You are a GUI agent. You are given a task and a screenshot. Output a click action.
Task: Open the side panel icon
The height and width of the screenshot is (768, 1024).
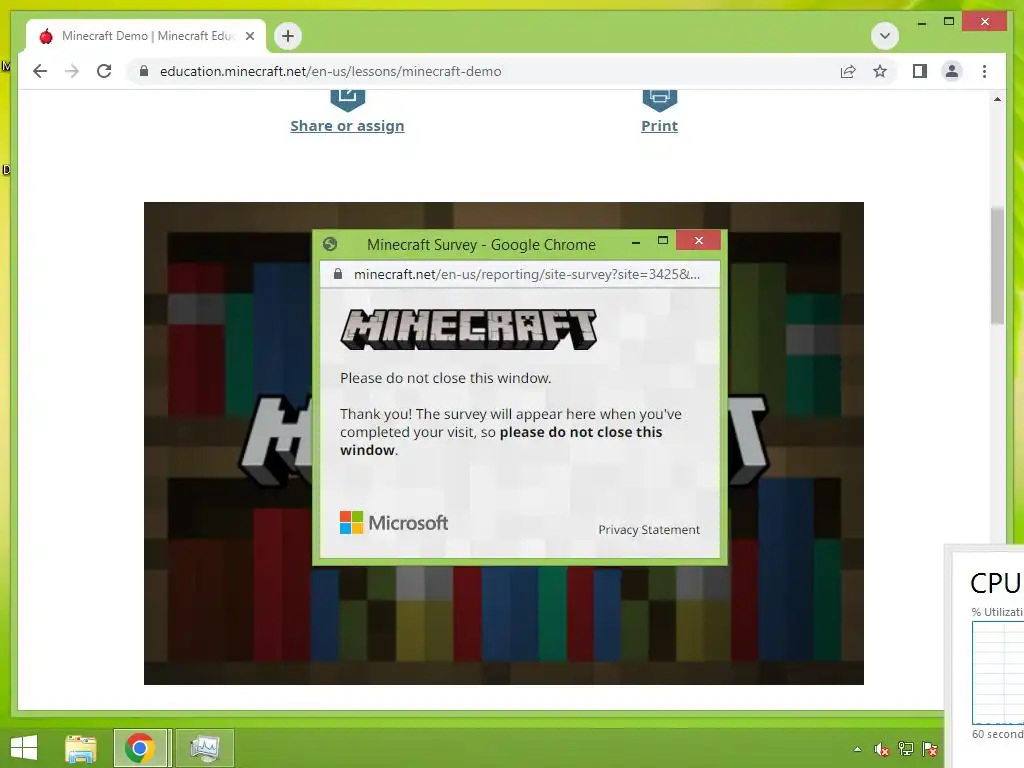pos(920,71)
